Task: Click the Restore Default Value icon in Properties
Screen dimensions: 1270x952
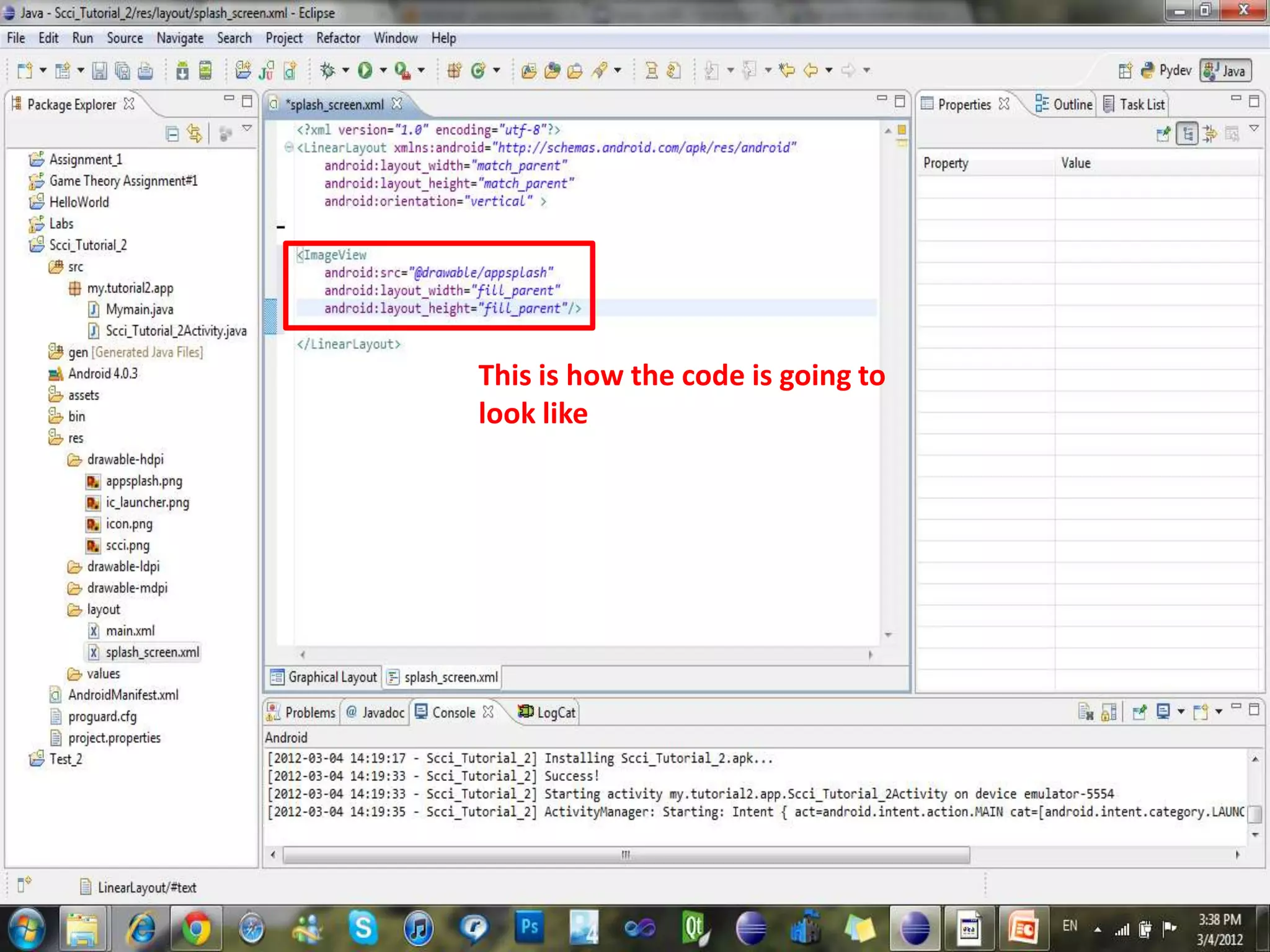Action: tap(1232, 133)
